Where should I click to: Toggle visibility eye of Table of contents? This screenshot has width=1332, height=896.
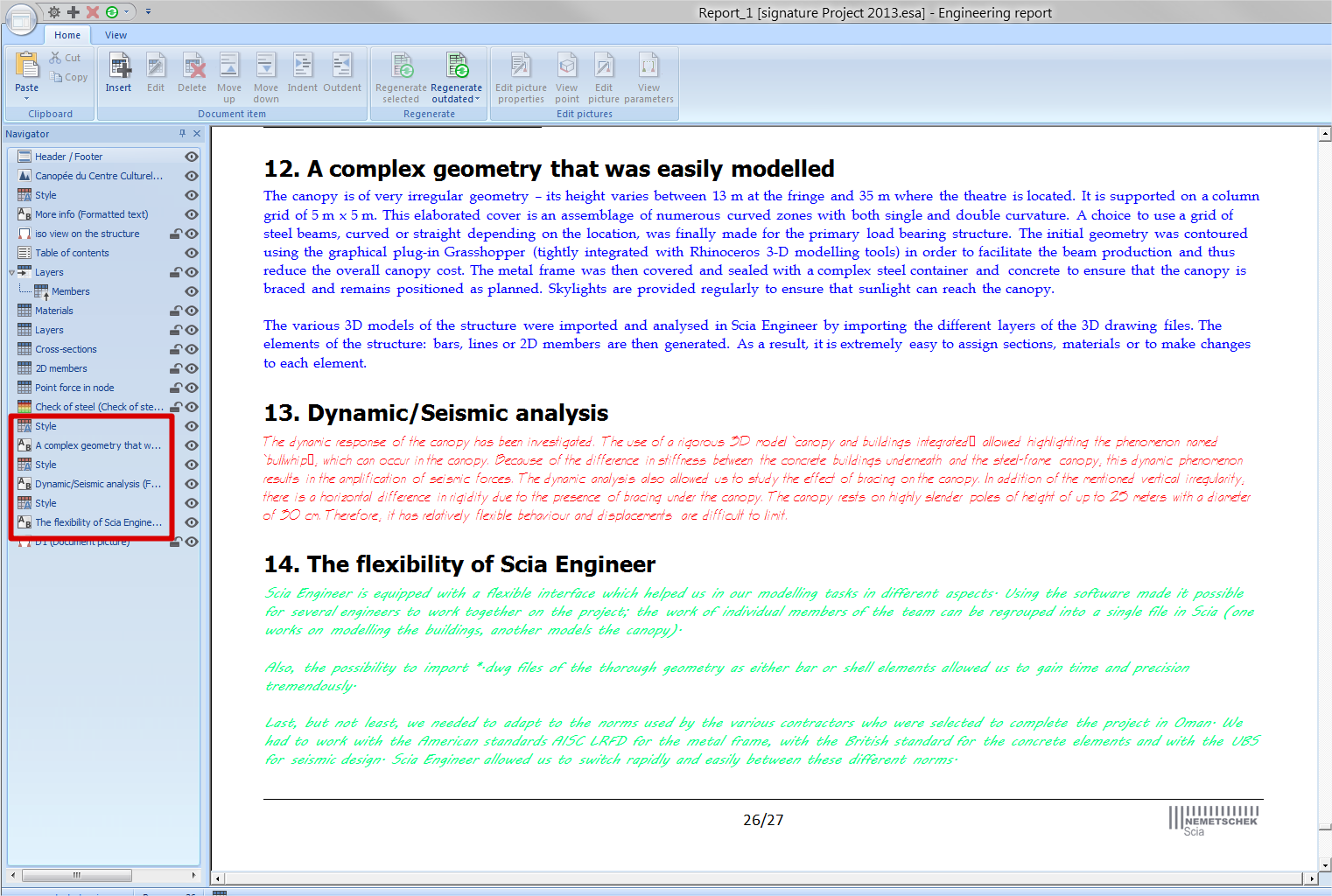click(x=192, y=253)
